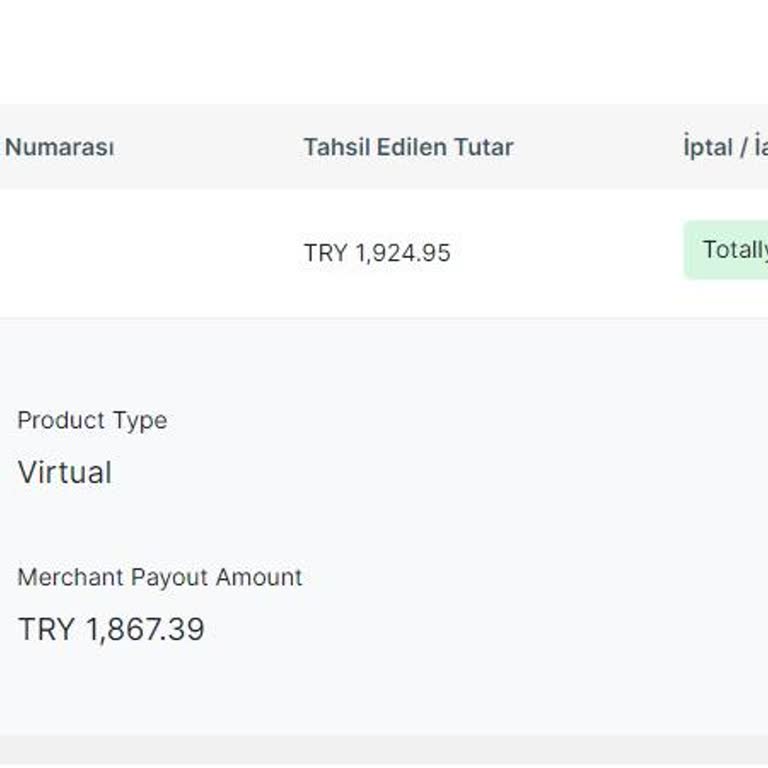
Task: Select the TRY 1,924.95 collected amount
Action: [x=377, y=253]
